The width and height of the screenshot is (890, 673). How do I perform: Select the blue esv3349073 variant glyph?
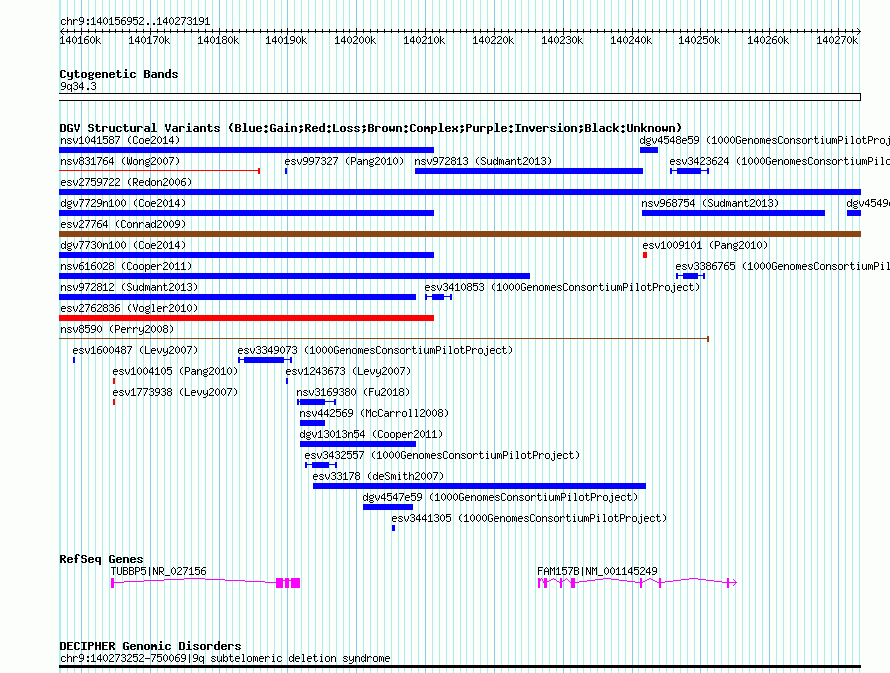click(x=265, y=360)
